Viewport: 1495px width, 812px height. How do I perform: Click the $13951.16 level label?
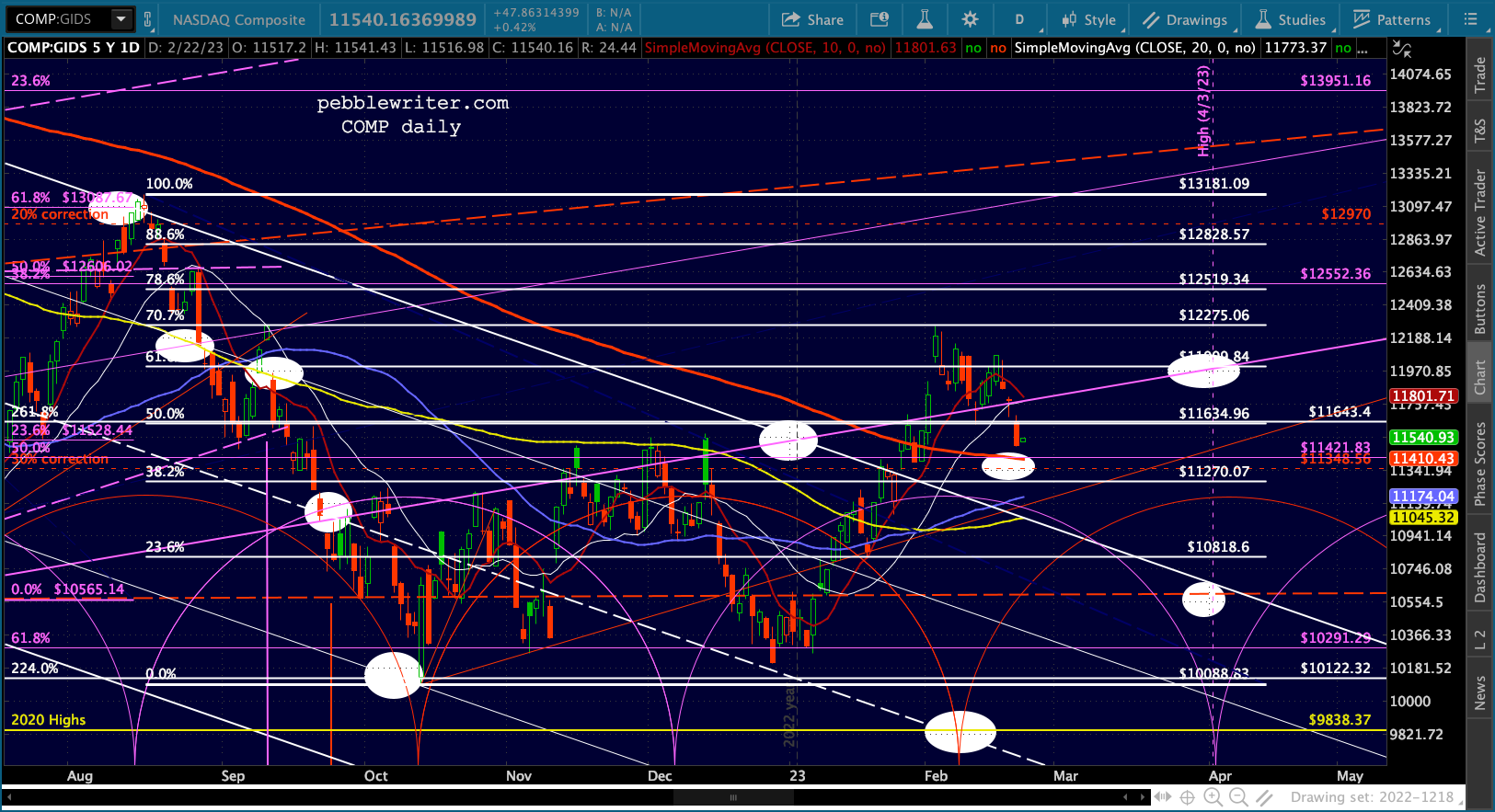point(1335,81)
